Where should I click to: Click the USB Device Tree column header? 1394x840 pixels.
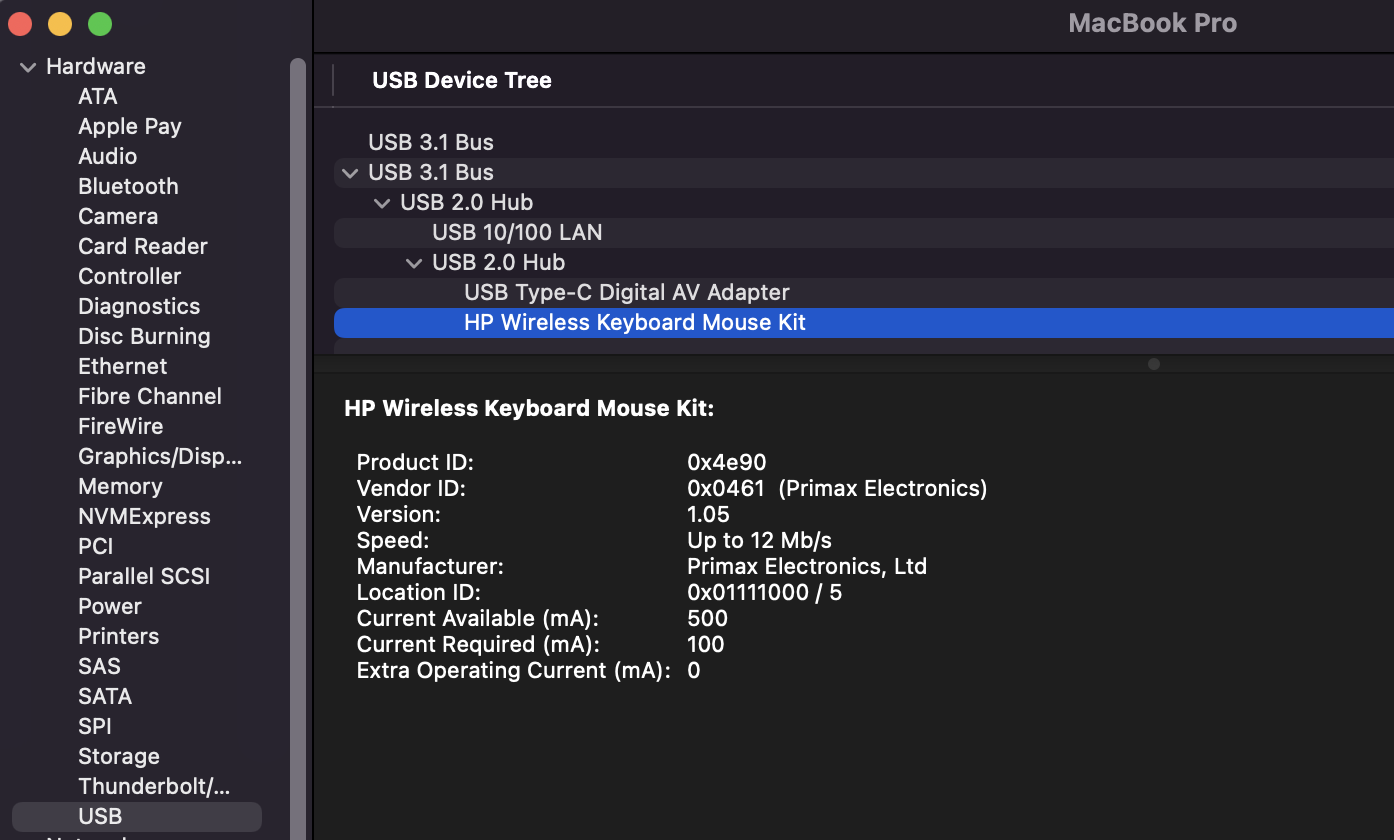click(x=462, y=81)
